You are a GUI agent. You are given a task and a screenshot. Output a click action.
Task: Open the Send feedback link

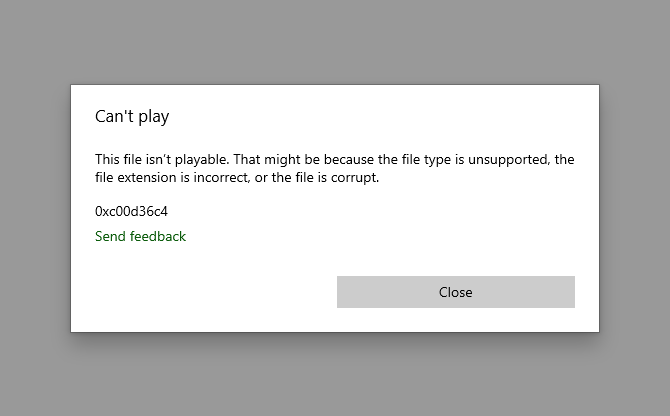pyautogui.click(x=140, y=237)
